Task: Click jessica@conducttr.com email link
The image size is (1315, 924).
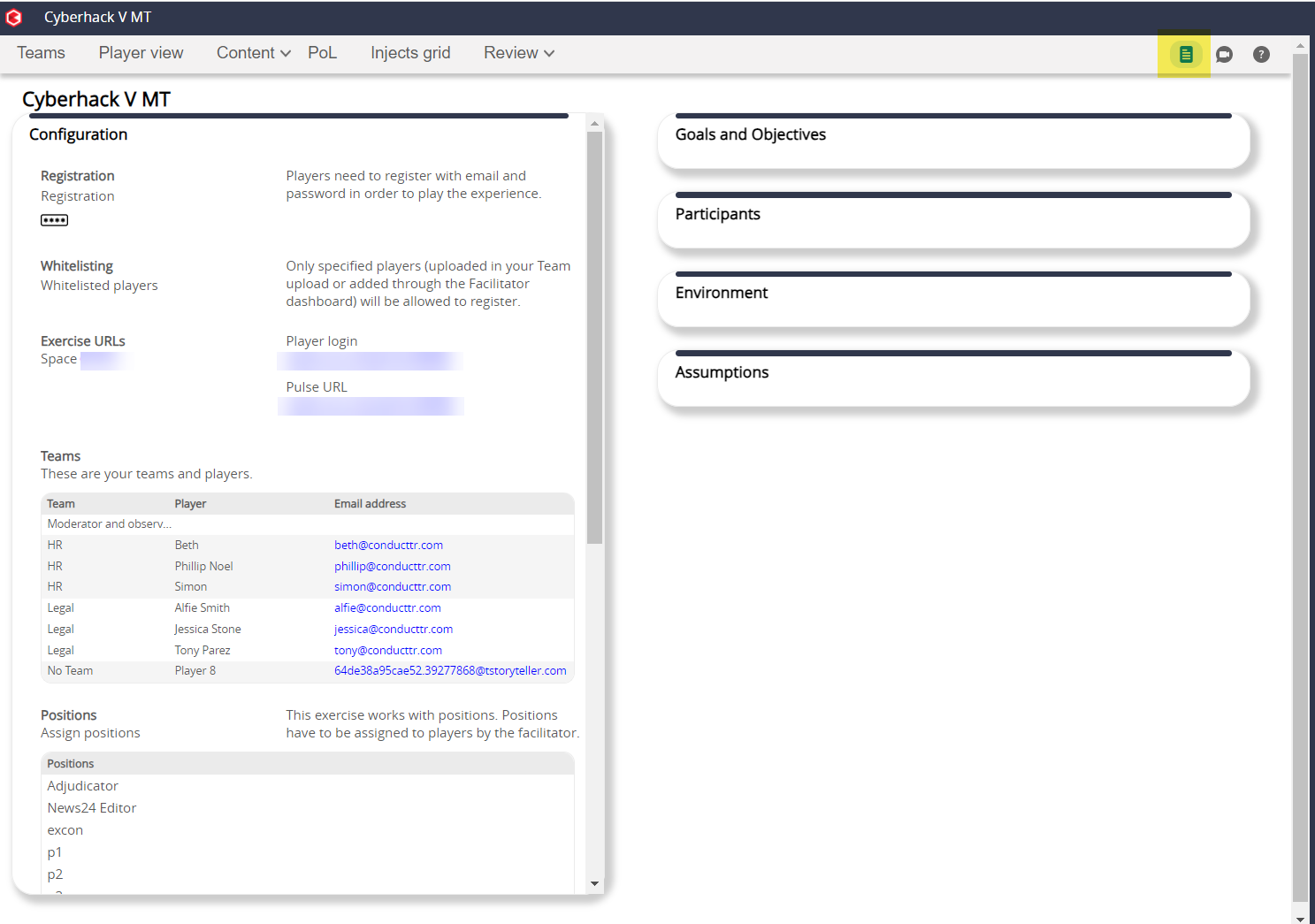Action: click(393, 630)
